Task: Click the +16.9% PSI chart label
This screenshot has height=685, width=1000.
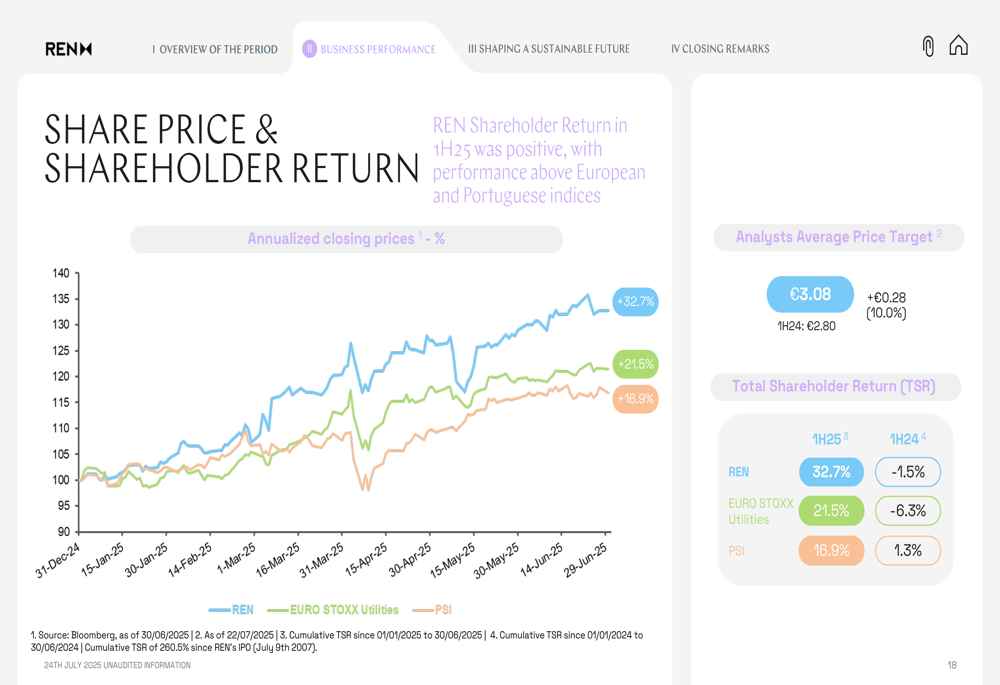Action: 635,399
